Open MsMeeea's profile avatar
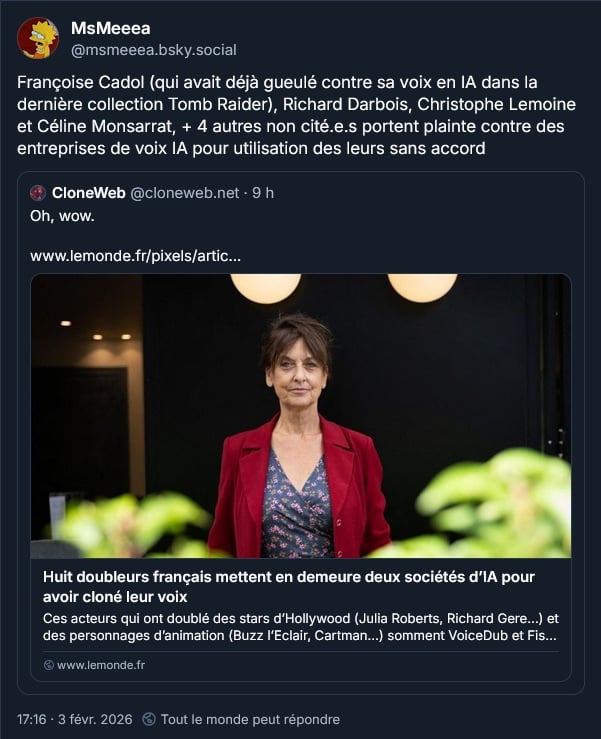The width and height of the screenshot is (601, 739). 38,38
